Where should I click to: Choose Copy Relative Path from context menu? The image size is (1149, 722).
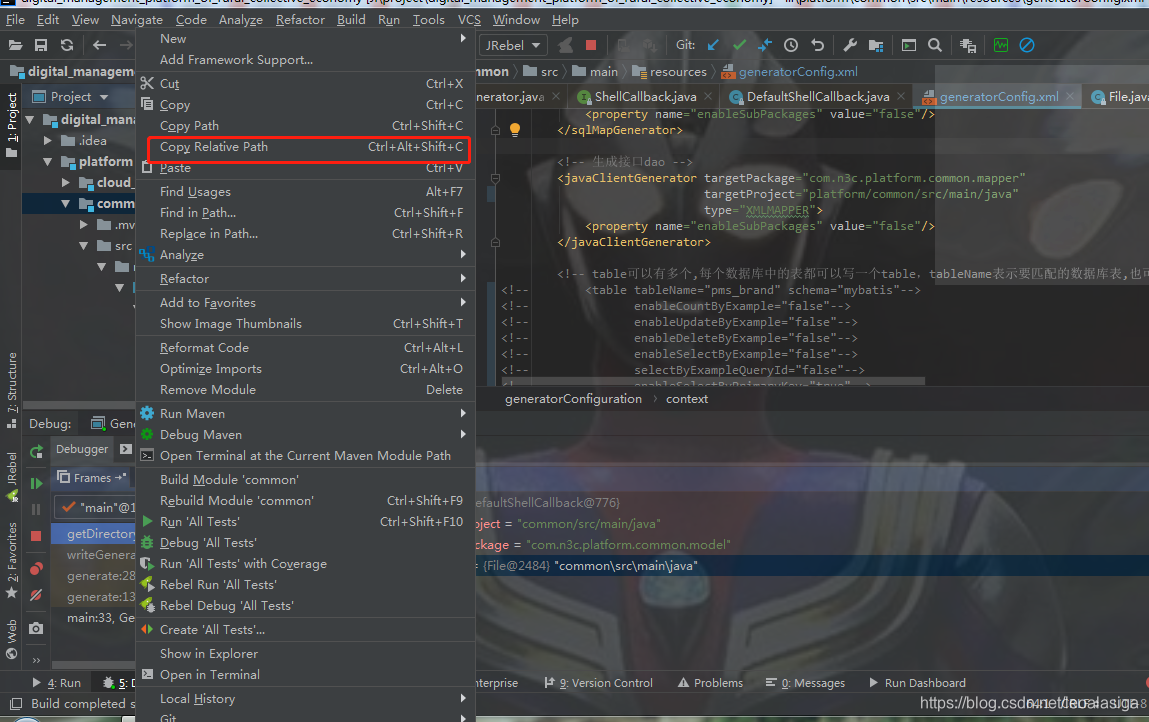(306, 147)
